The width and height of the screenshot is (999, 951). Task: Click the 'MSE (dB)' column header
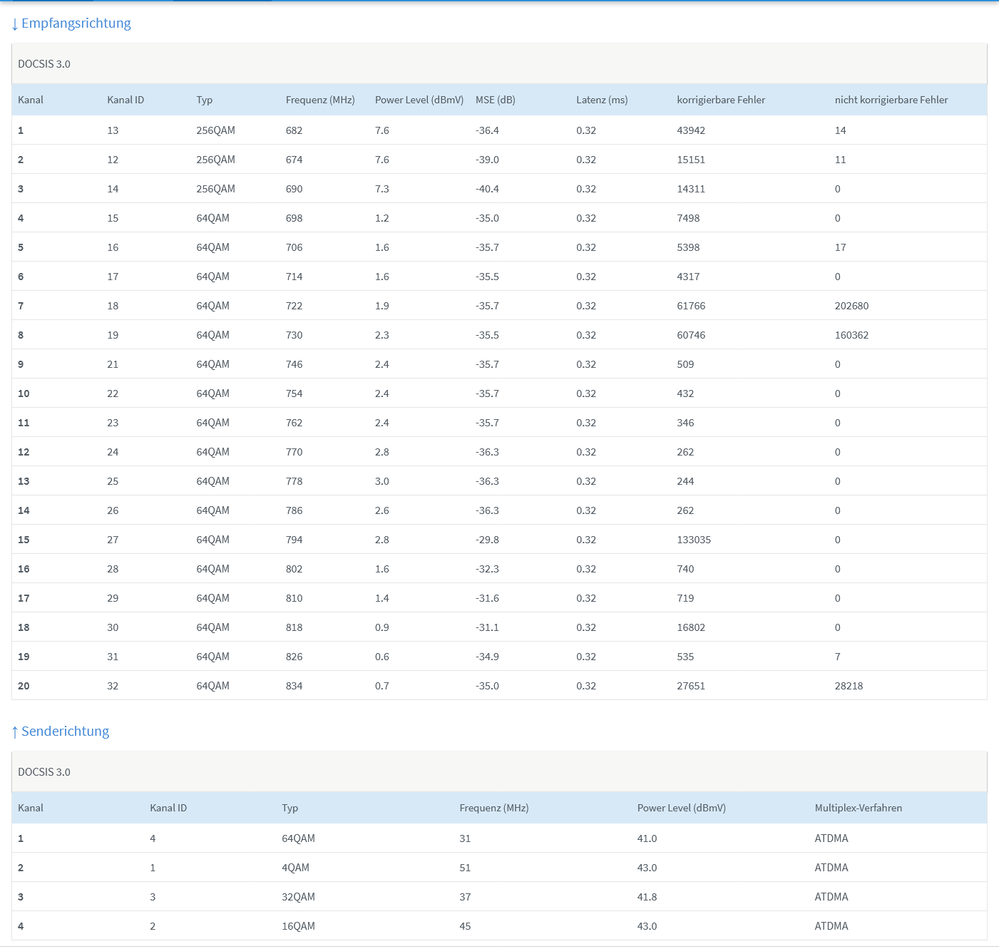click(x=495, y=100)
